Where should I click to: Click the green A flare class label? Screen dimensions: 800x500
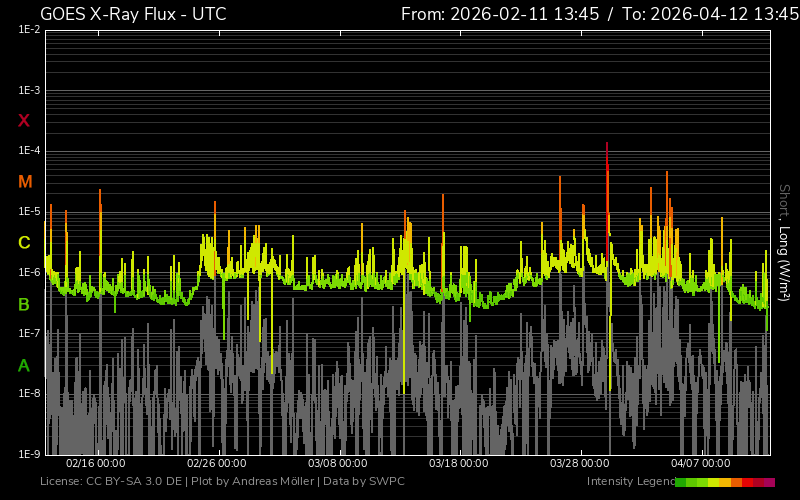[24, 366]
